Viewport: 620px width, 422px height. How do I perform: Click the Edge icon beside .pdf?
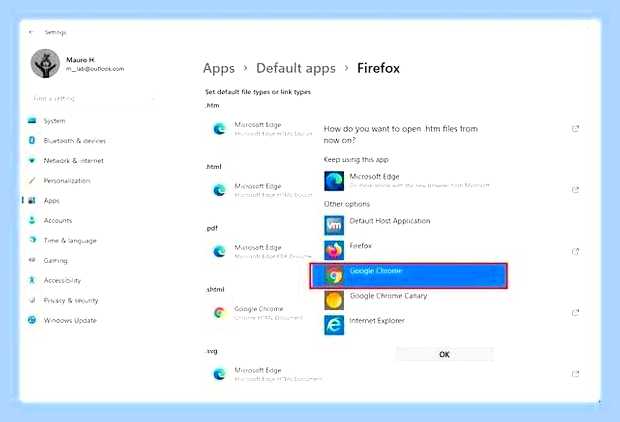[x=219, y=251]
